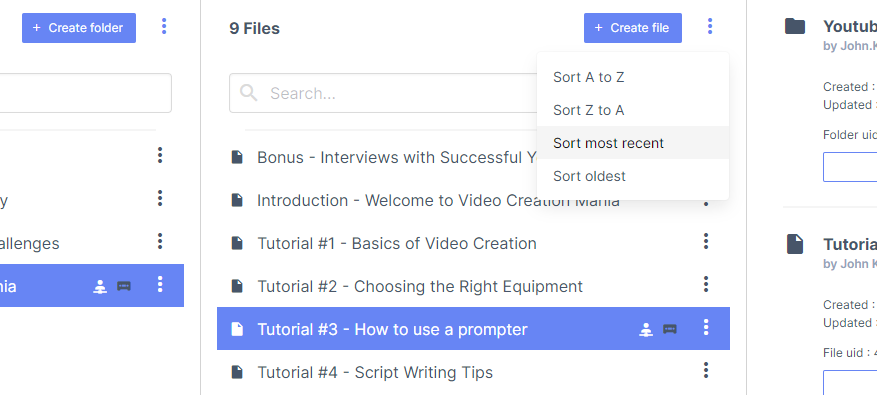Screen dimensions: 877x395
Task: Select Tutorial #3 - How to use a prompter
Action: click(473, 329)
